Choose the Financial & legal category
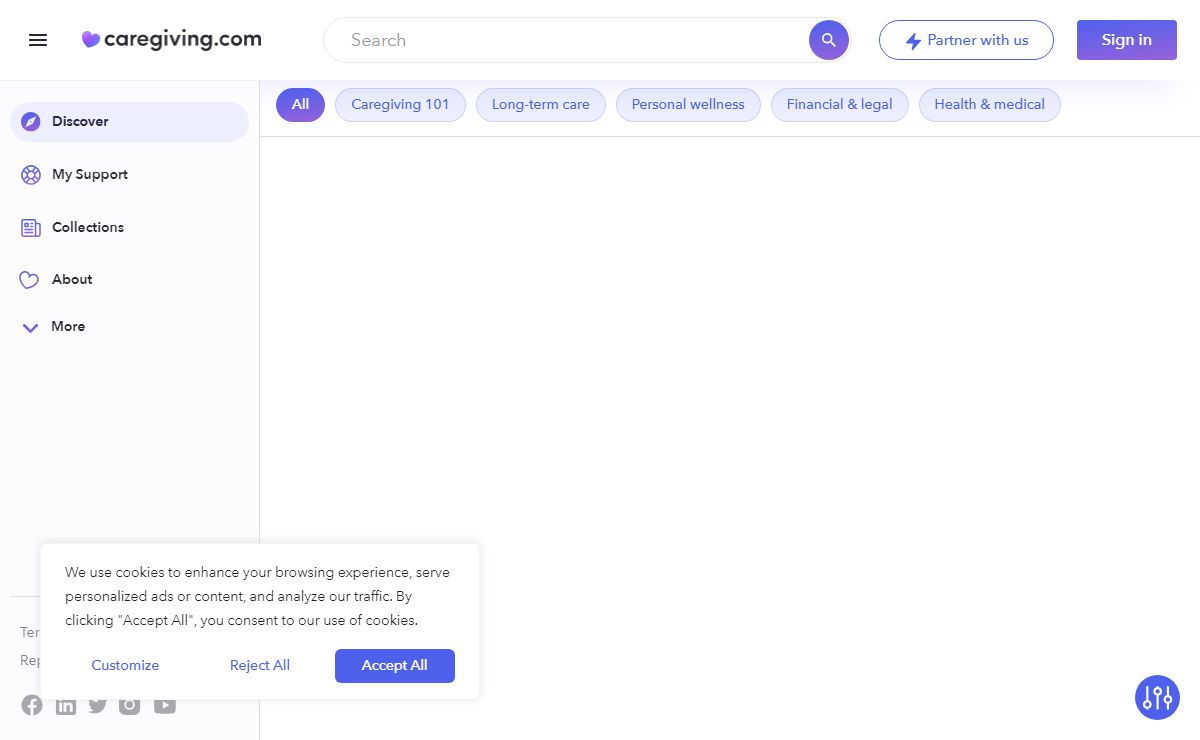 [839, 105]
